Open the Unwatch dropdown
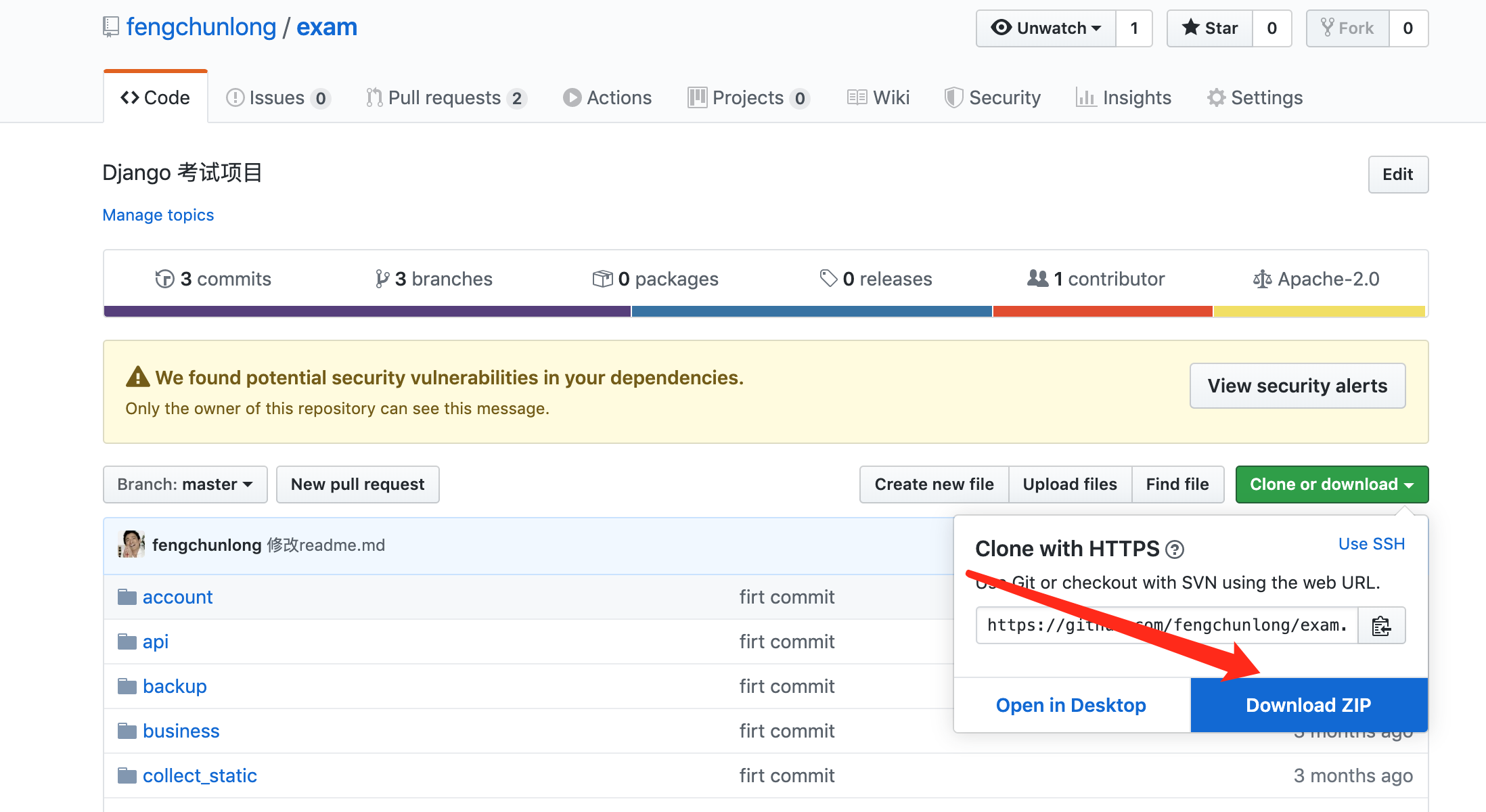The height and width of the screenshot is (812, 1486). pyautogui.click(x=1046, y=28)
